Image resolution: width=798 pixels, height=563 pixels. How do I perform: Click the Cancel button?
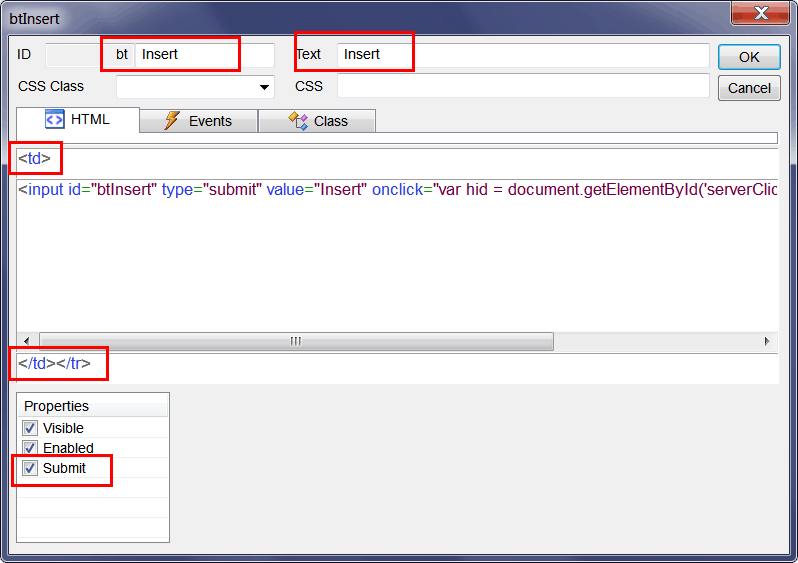[749, 88]
